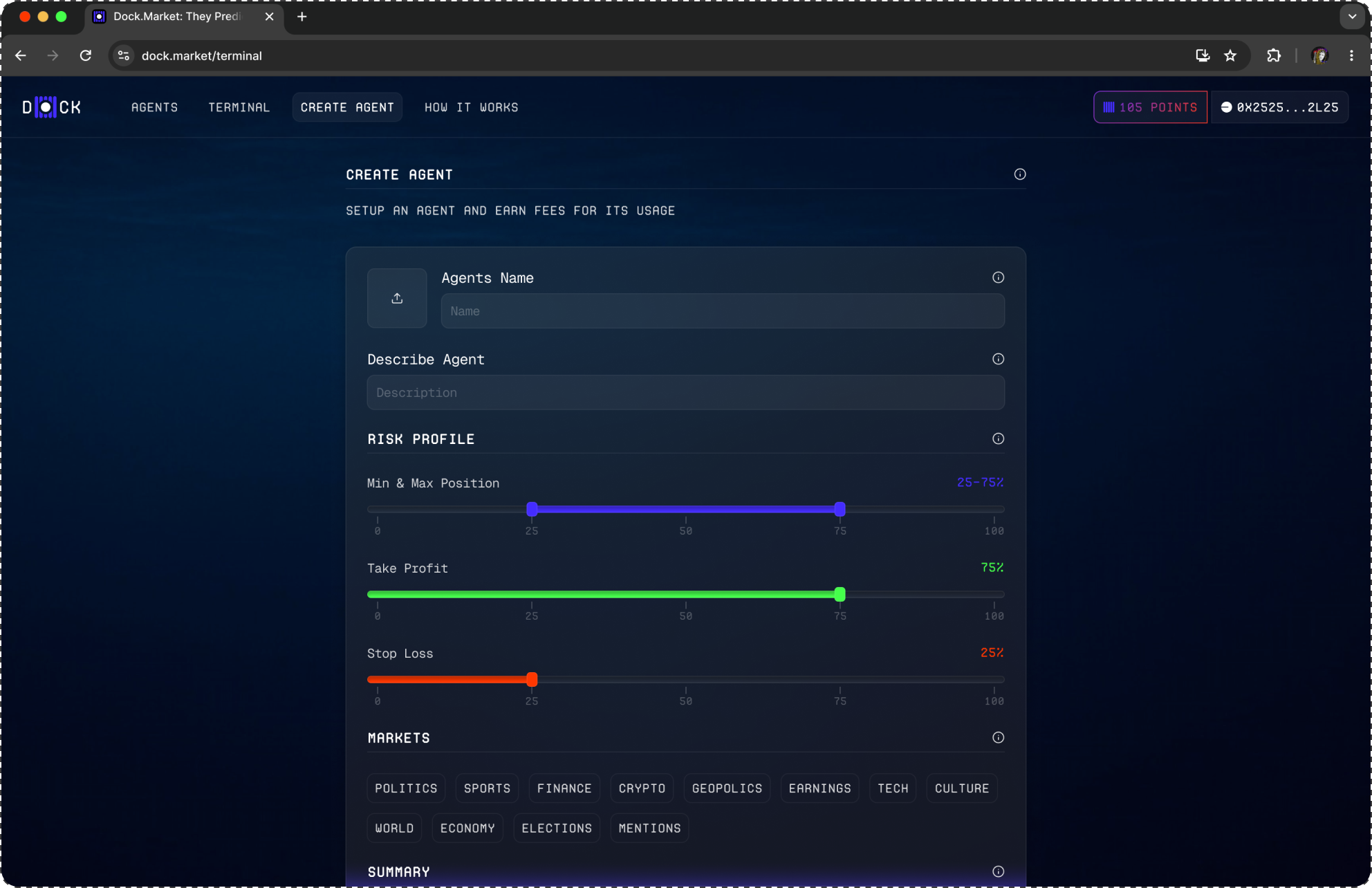Open the Agents nav item
Screen dimensions: 1372x888
click(x=154, y=107)
